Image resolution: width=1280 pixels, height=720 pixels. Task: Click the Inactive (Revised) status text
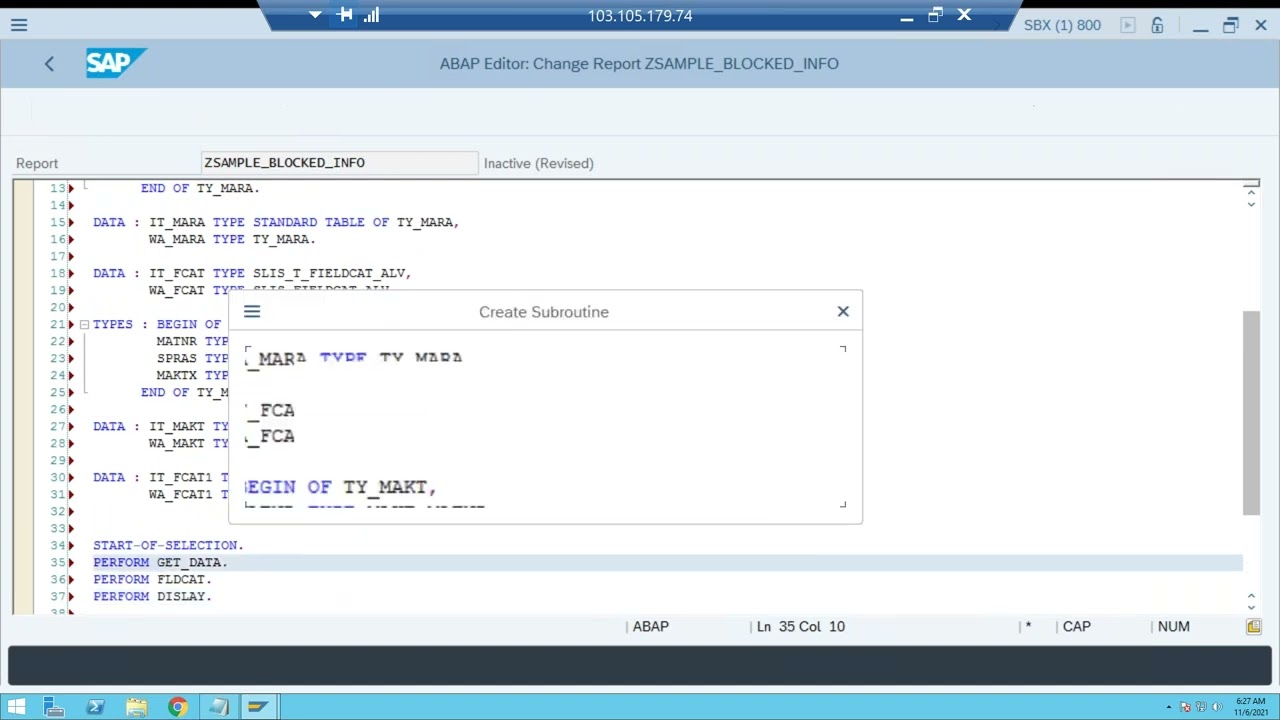tap(538, 163)
